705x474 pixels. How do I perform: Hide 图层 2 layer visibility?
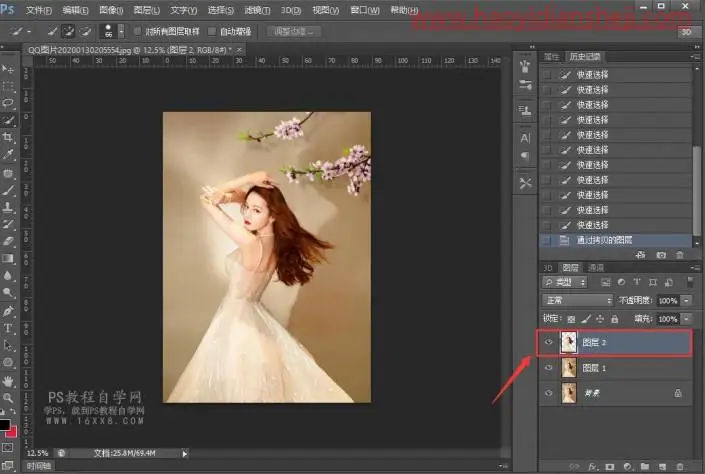[x=548, y=342]
